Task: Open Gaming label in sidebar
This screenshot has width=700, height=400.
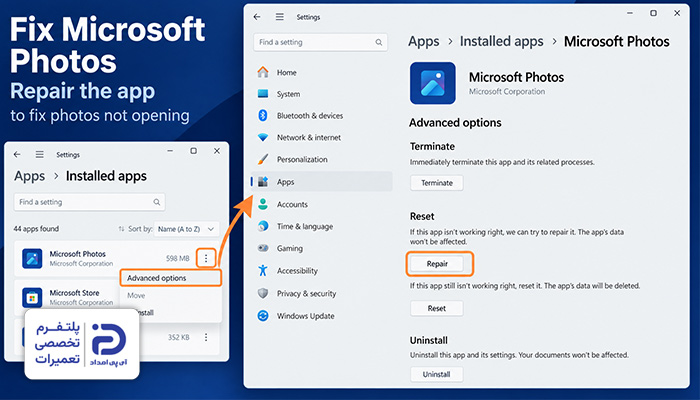Action: tap(290, 248)
